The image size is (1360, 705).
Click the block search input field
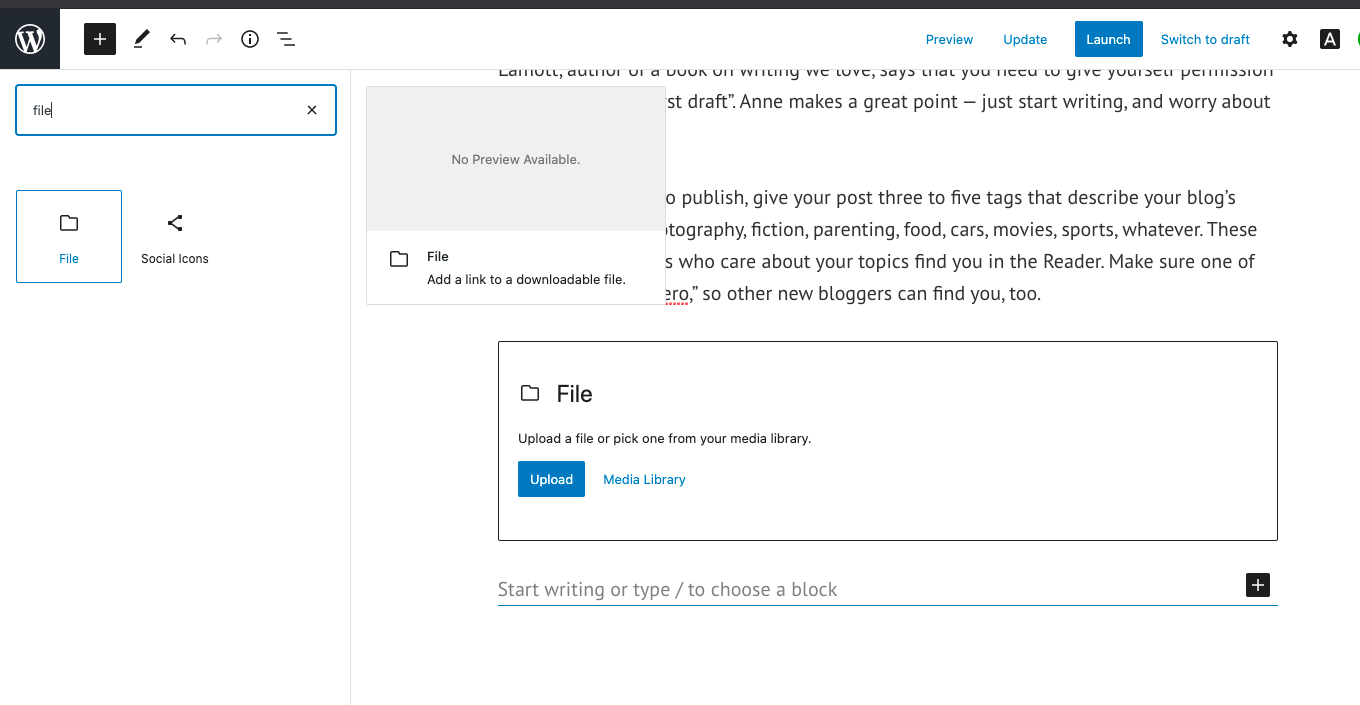pyautogui.click(x=160, y=110)
